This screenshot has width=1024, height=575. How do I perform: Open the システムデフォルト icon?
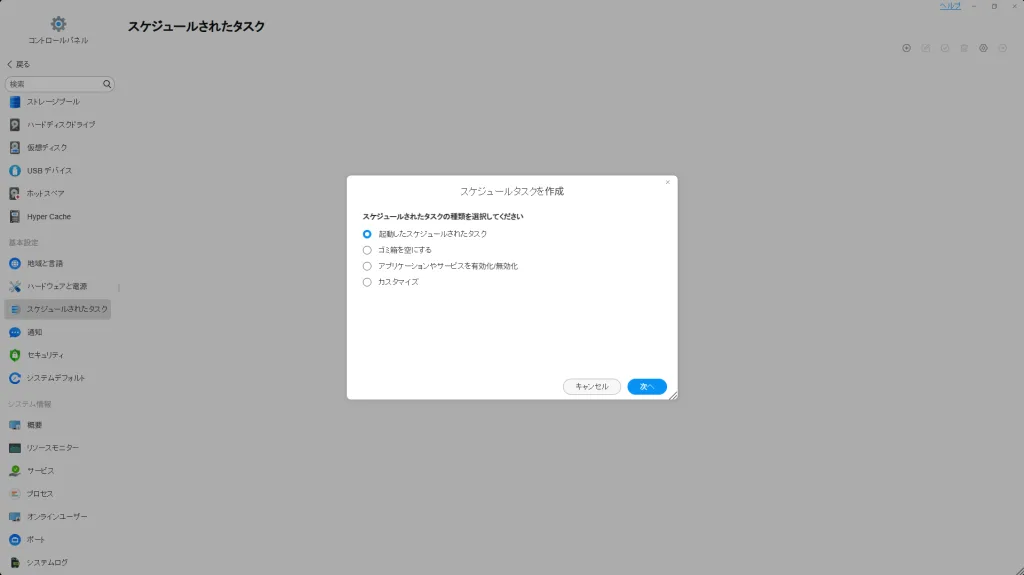pyautogui.click(x=14, y=378)
